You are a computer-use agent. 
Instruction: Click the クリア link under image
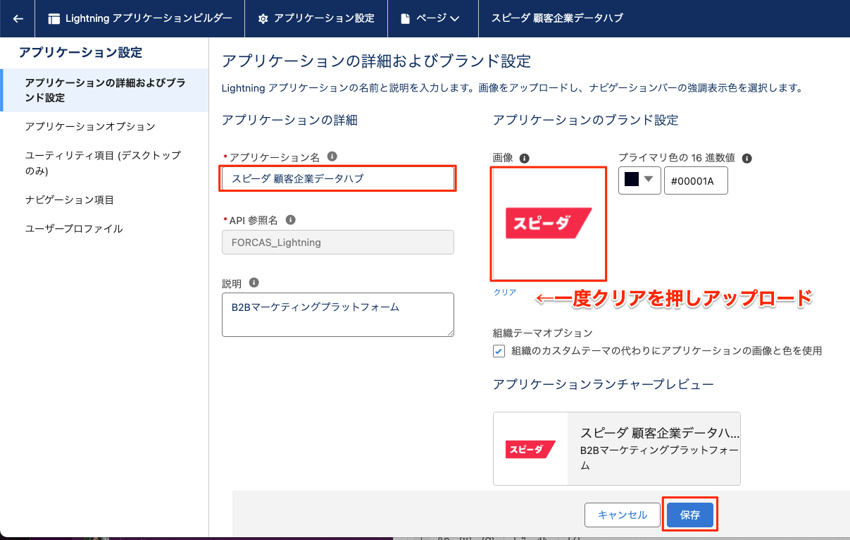pyautogui.click(x=505, y=292)
